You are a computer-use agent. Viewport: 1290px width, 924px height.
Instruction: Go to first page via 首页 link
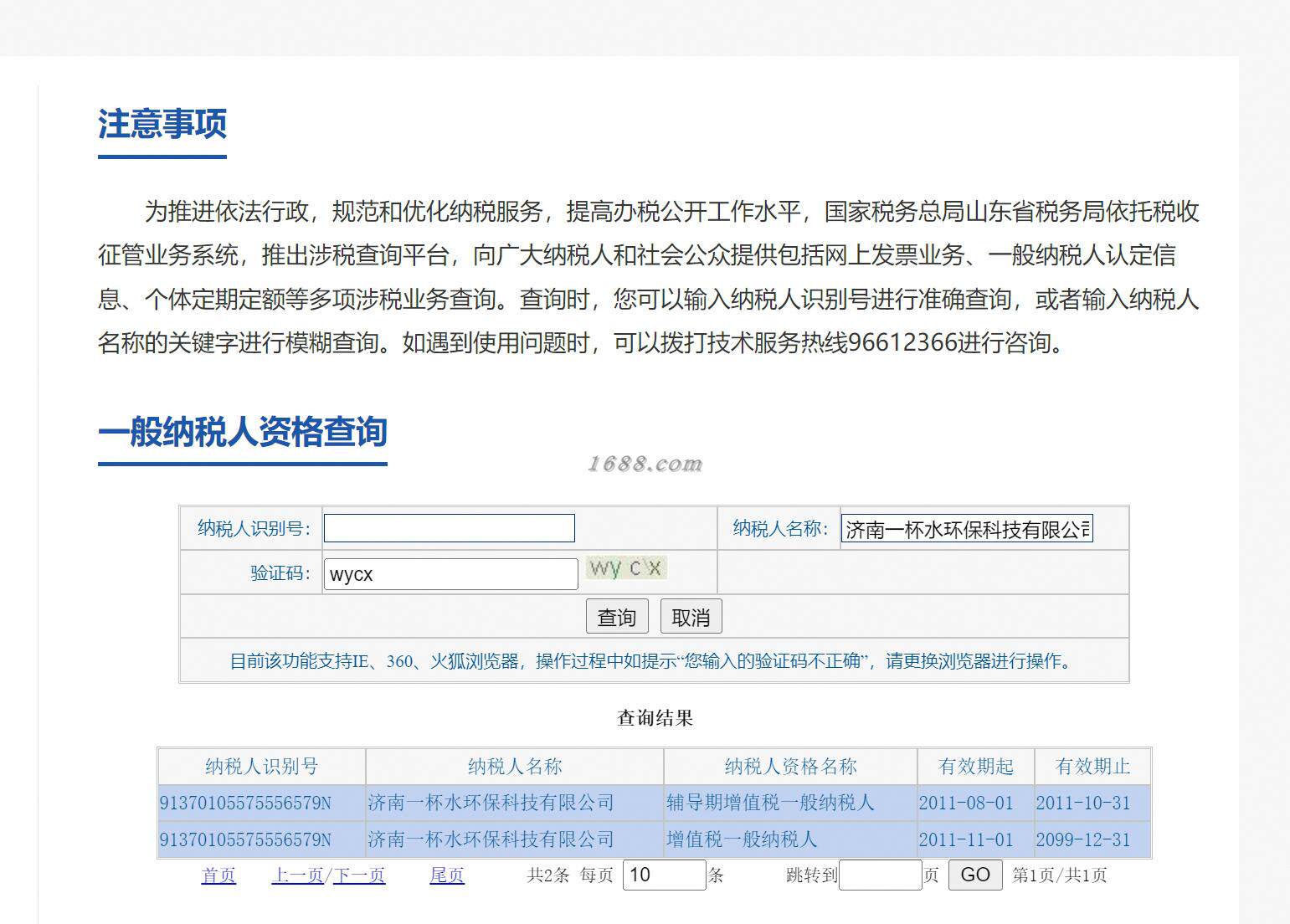tap(218, 875)
